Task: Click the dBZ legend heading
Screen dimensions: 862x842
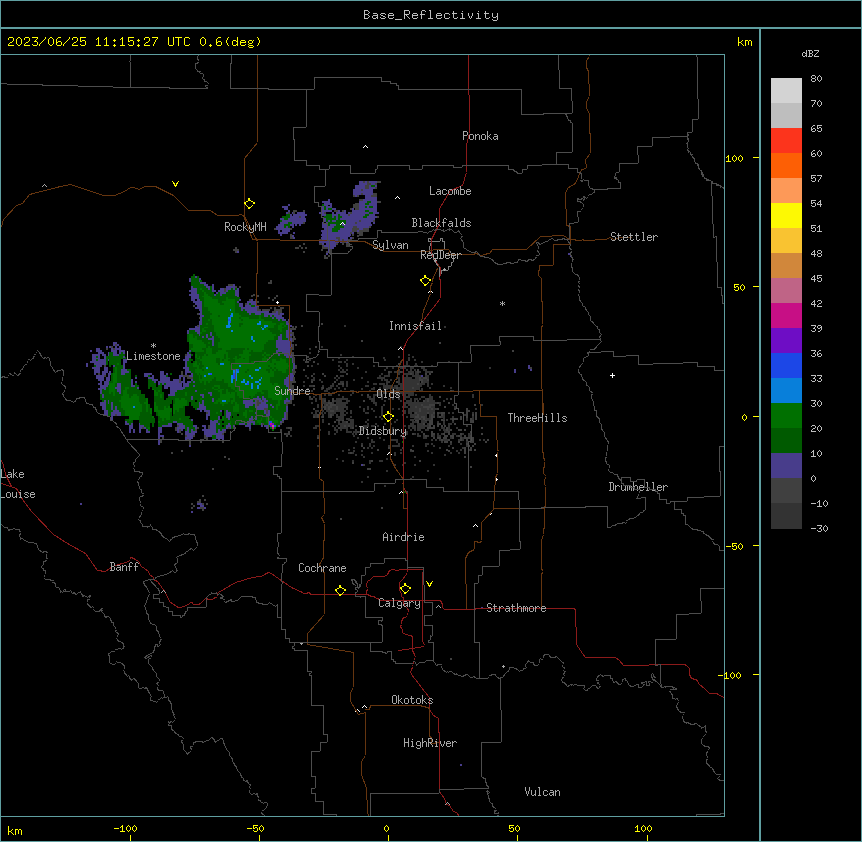Action: [810, 54]
